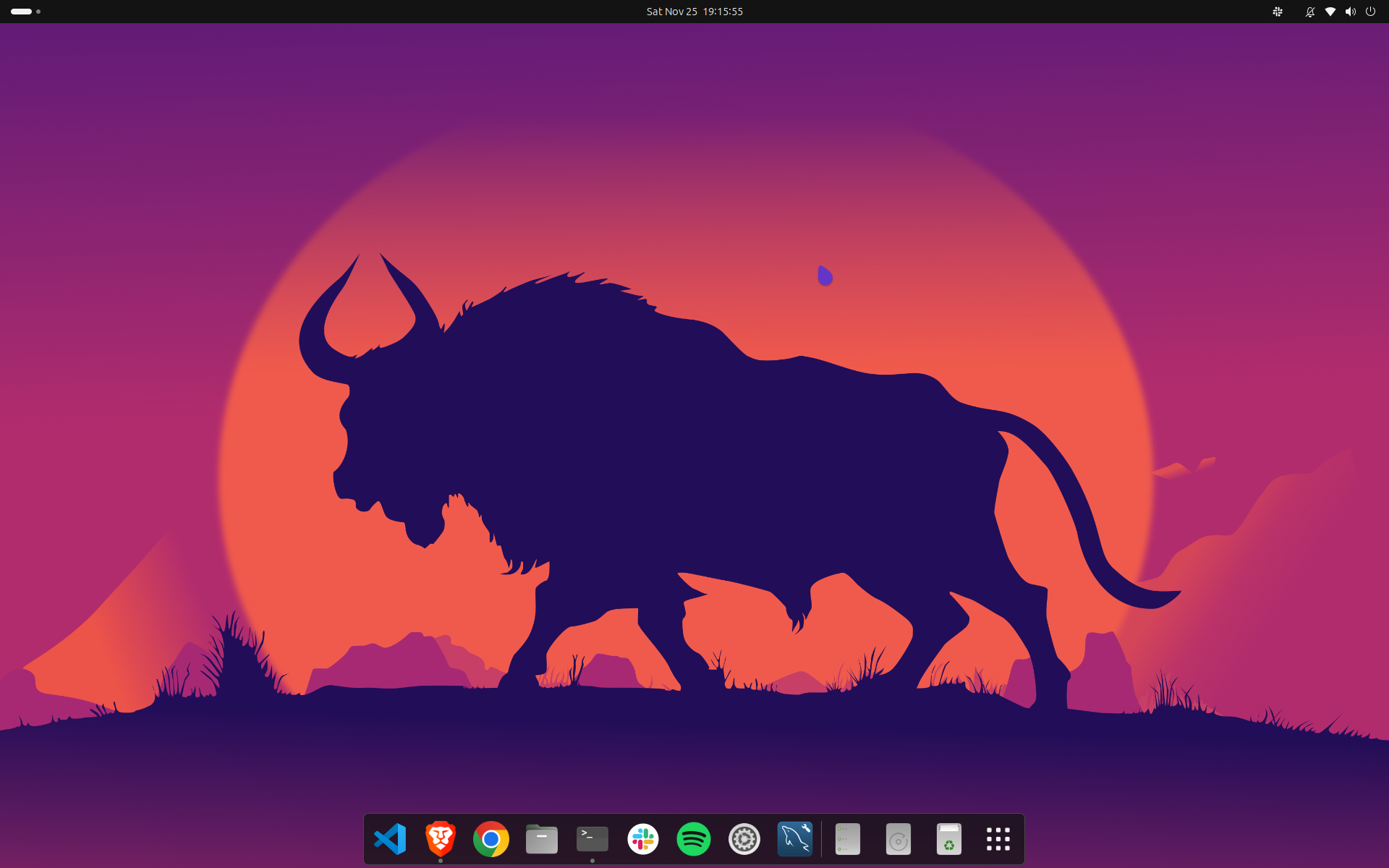
Task: Open the Brave browser
Action: pos(440,839)
